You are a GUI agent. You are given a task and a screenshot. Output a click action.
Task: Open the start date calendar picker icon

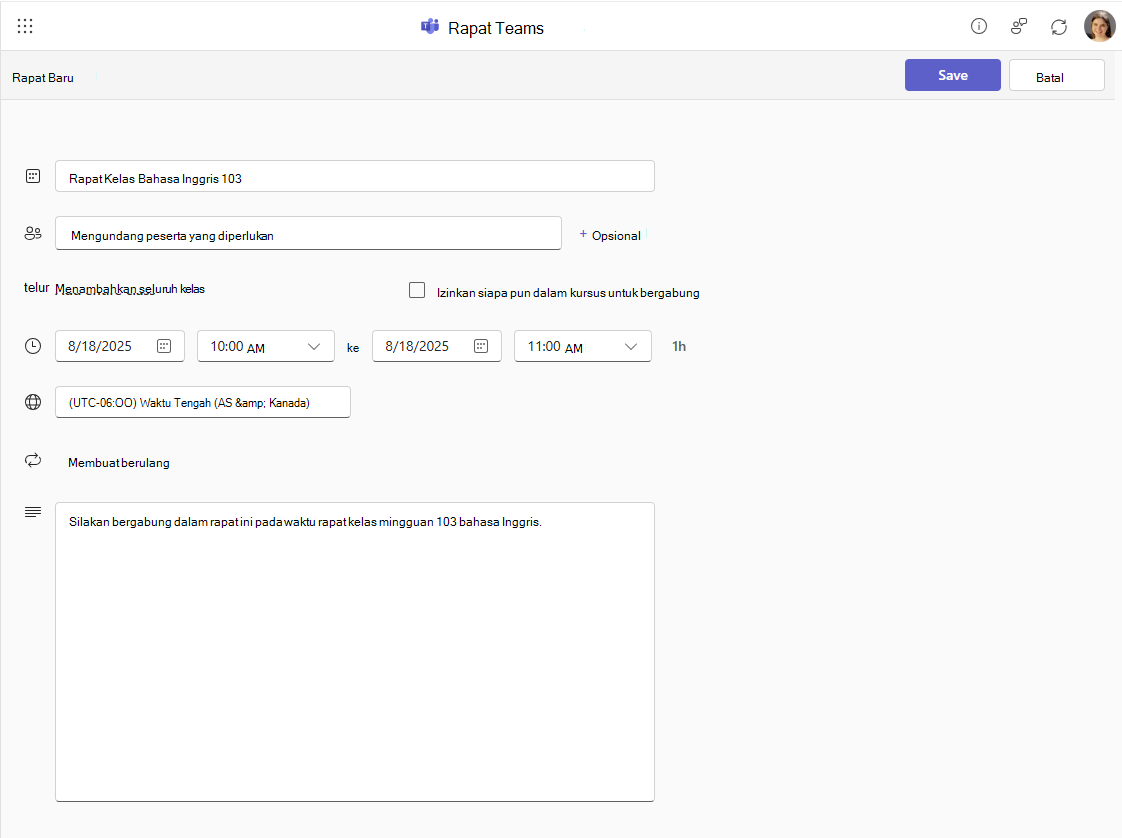coord(164,346)
